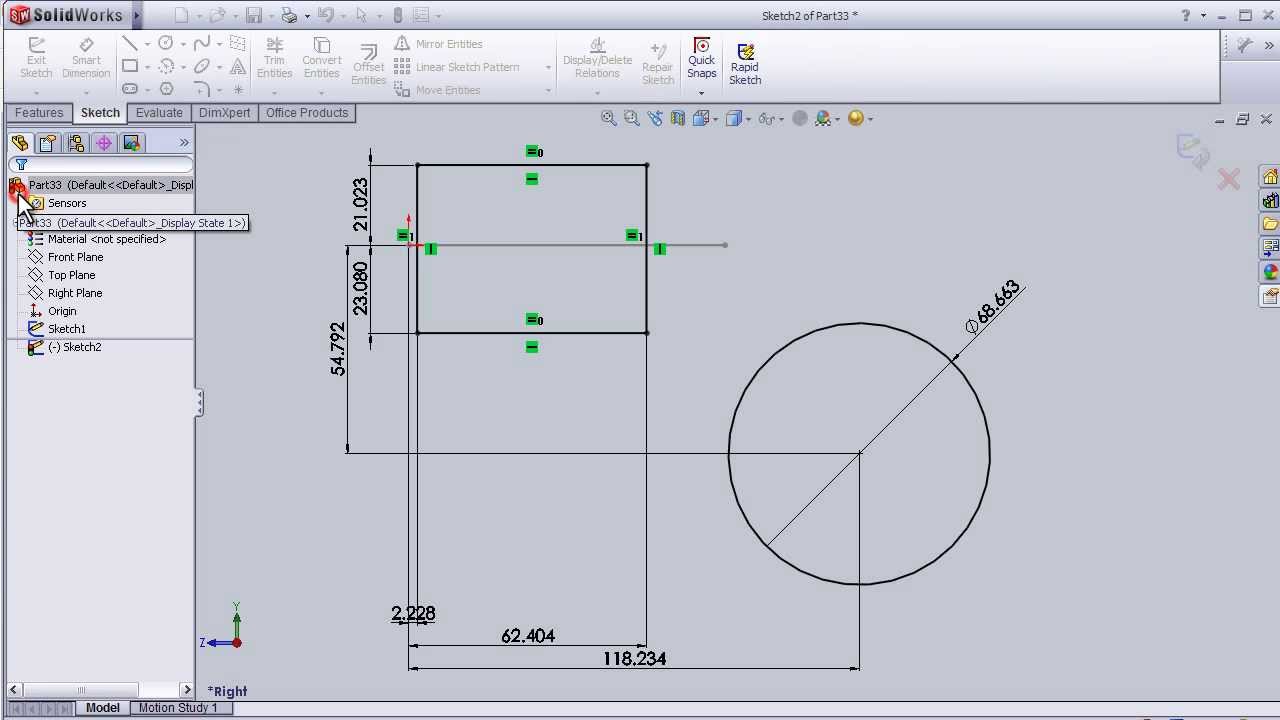Screen dimensions: 1280x720
Task: Open the view orientation dropdown
Action: click(x=714, y=118)
